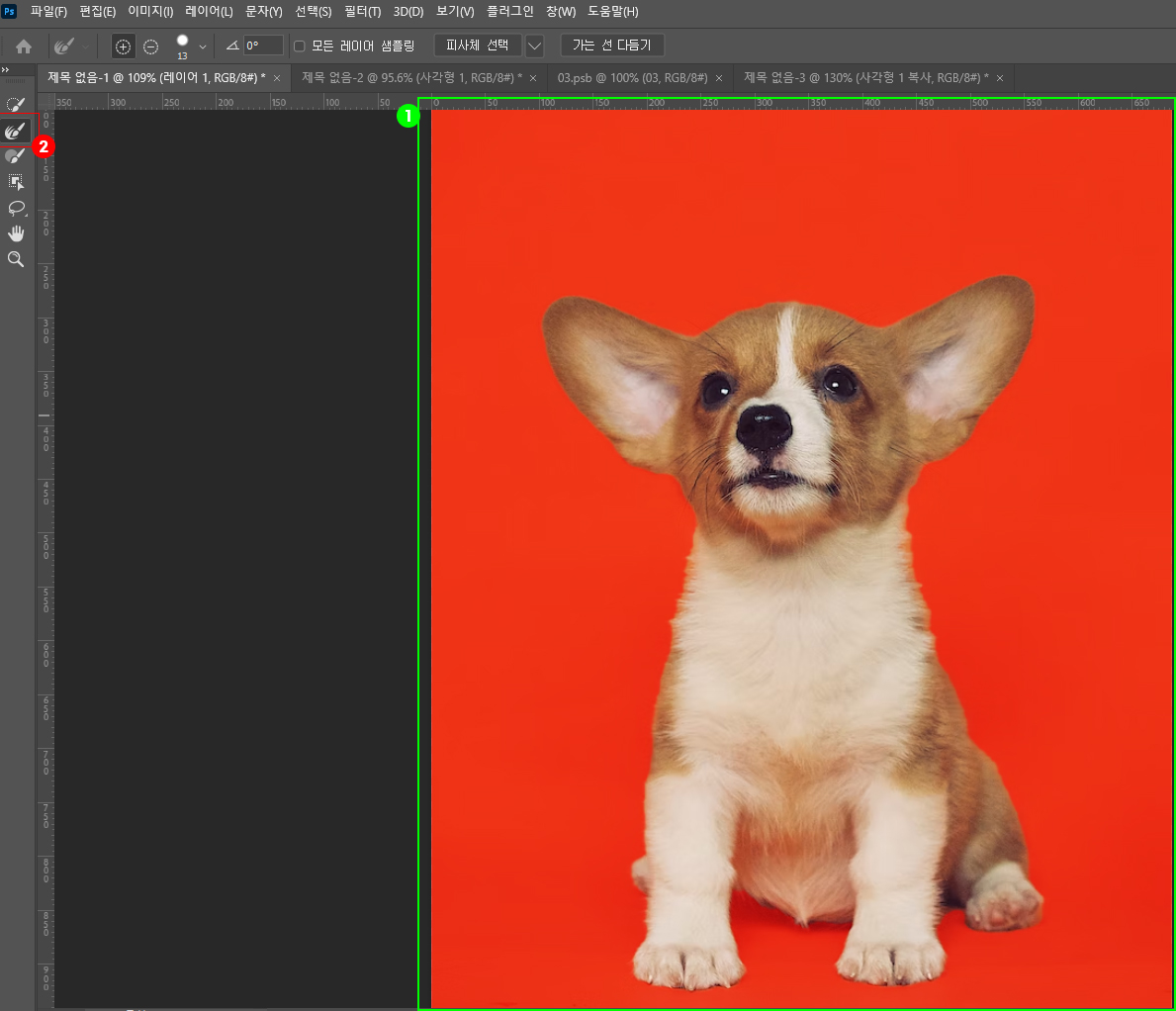This screenshot has height=1011, width=1176.
Task: Click the Home icon in options bar
Action: point(24,46)
